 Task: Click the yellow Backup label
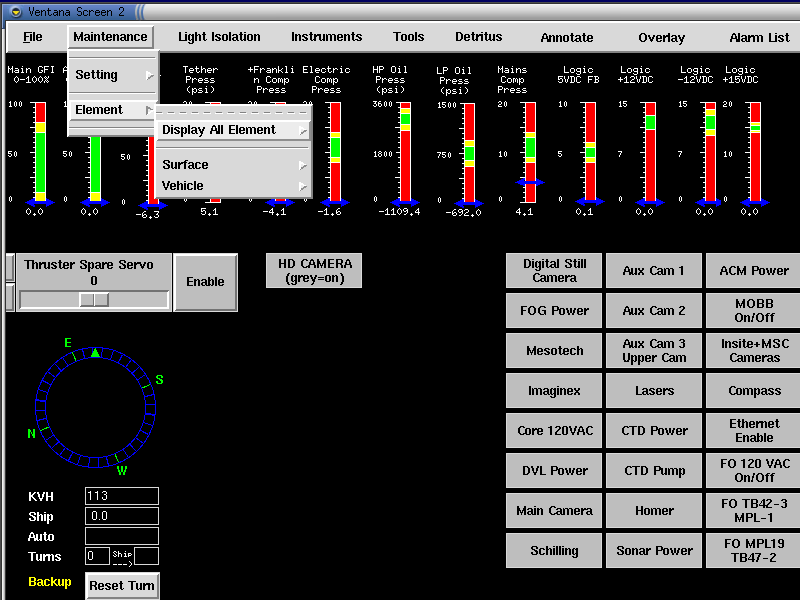tap(49, 582)
